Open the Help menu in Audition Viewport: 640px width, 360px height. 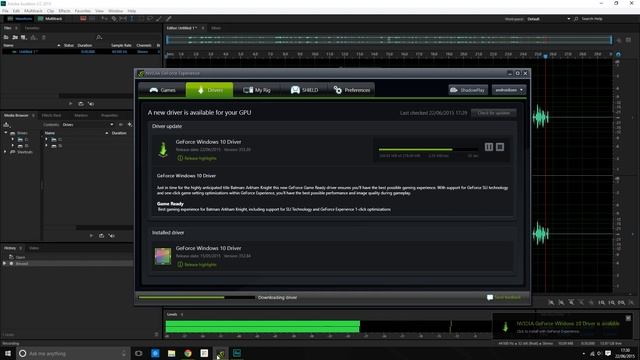tap(132, 11)
